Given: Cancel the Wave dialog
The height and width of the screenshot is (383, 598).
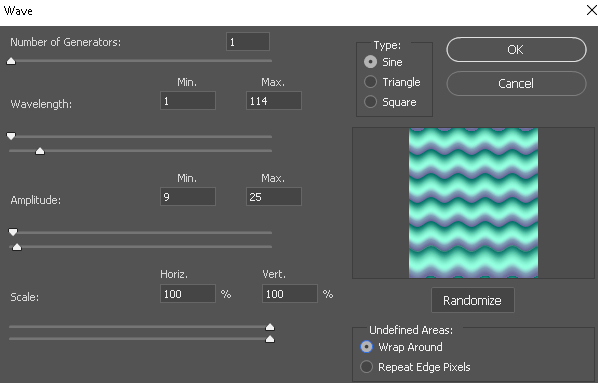Looking at the screenshot, I should pyautogui.click(x=516, y=84).
